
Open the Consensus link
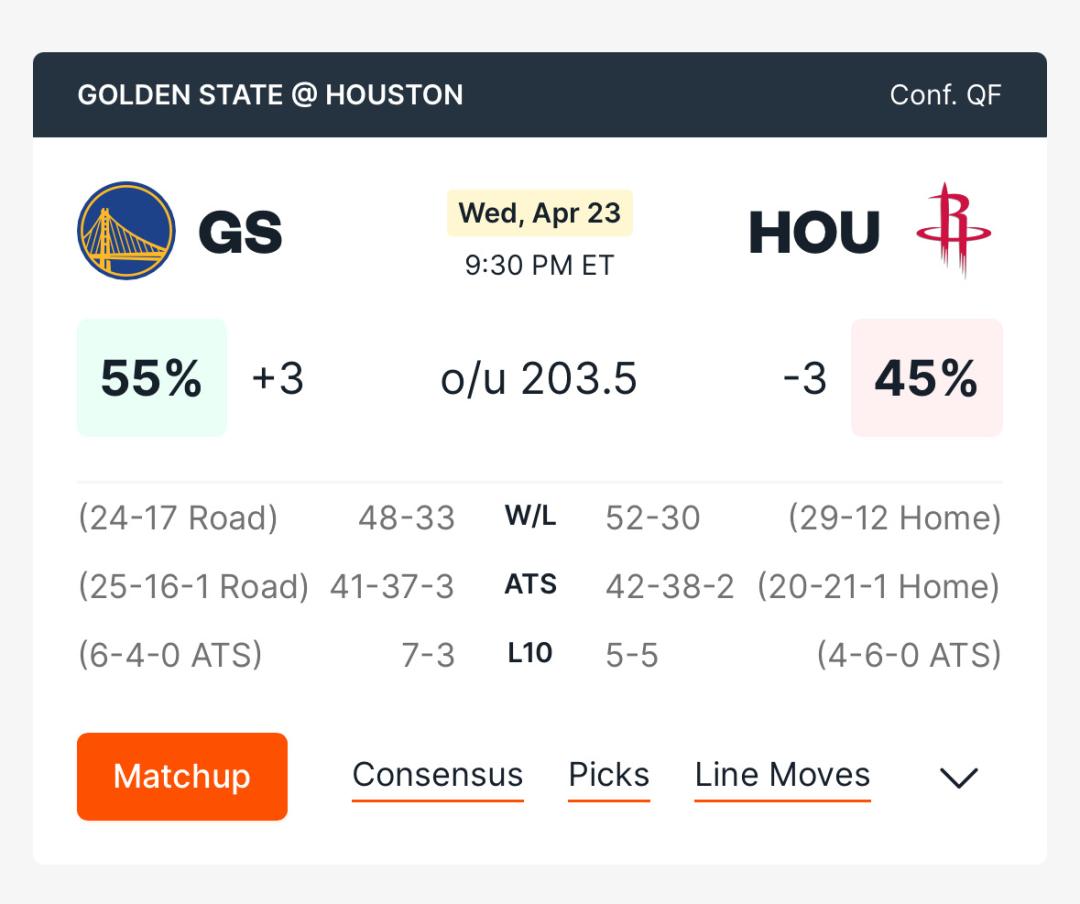click(x=437, y=776)
